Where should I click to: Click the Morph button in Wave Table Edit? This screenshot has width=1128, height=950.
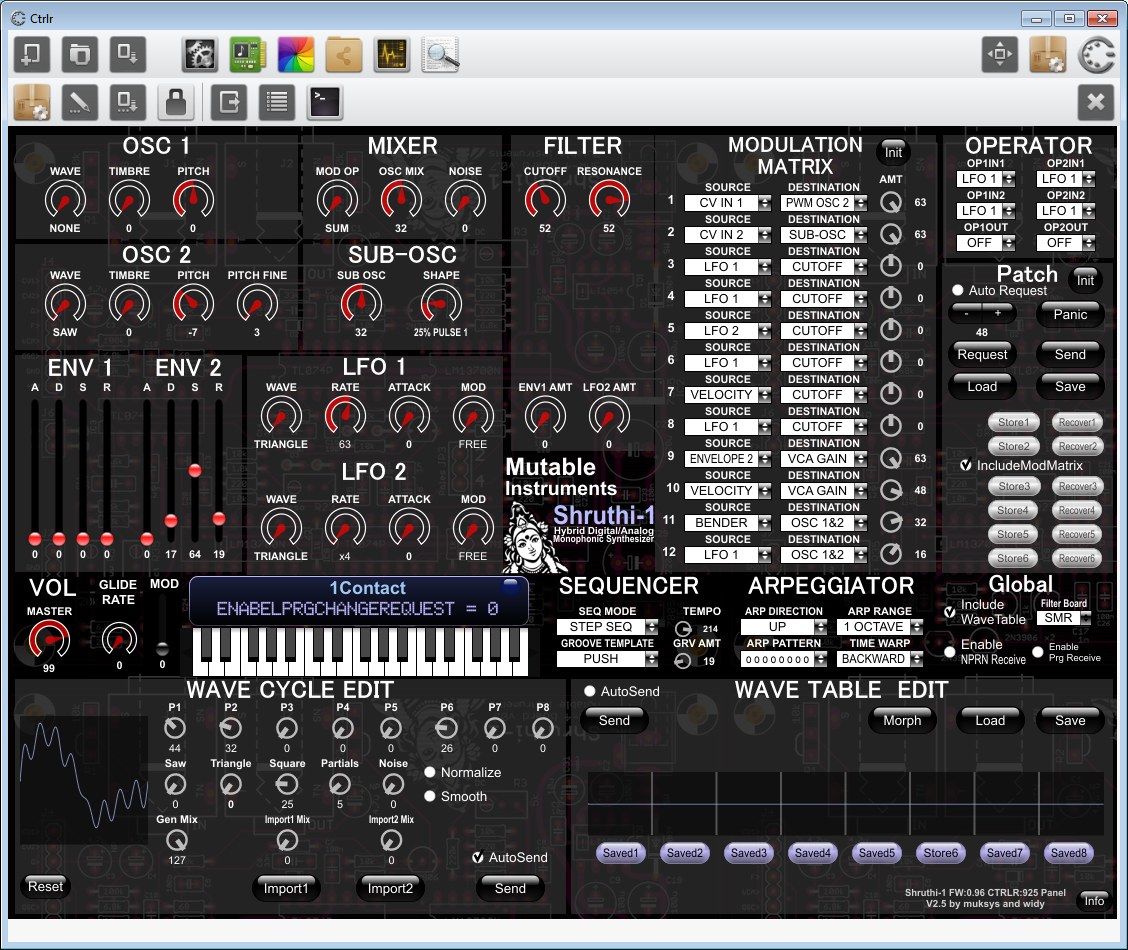pos(902,720)
